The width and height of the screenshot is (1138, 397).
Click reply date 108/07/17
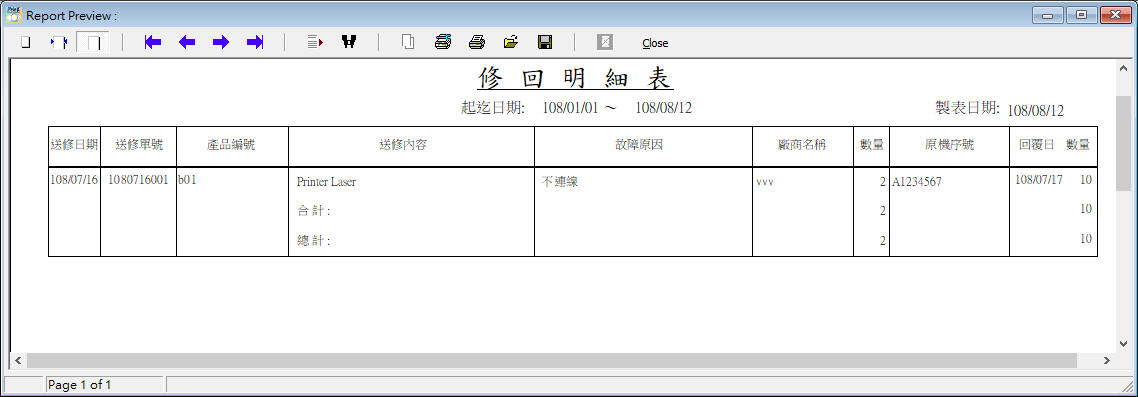[1039, 180]
